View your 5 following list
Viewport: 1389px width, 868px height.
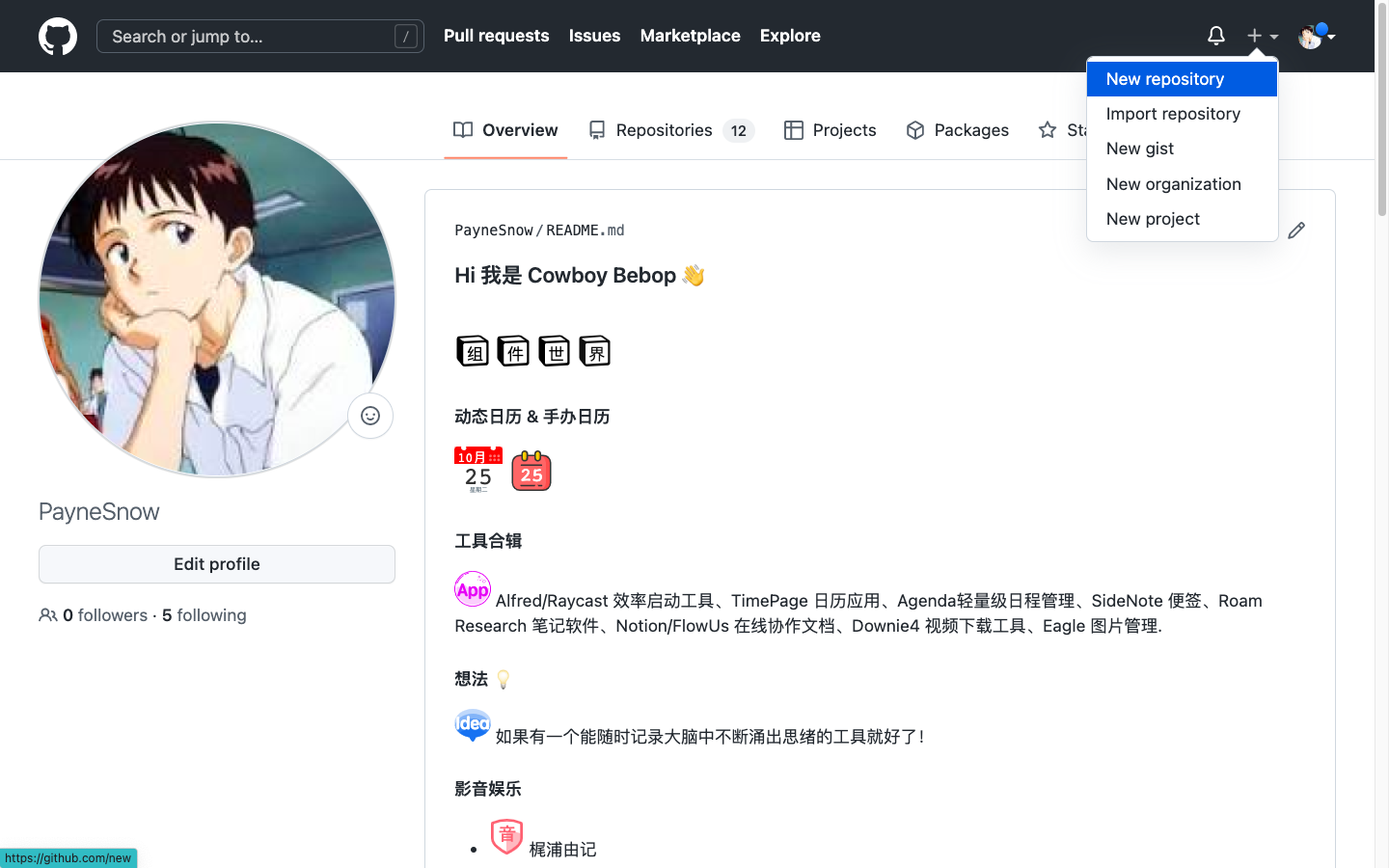[x=204, y=614]
